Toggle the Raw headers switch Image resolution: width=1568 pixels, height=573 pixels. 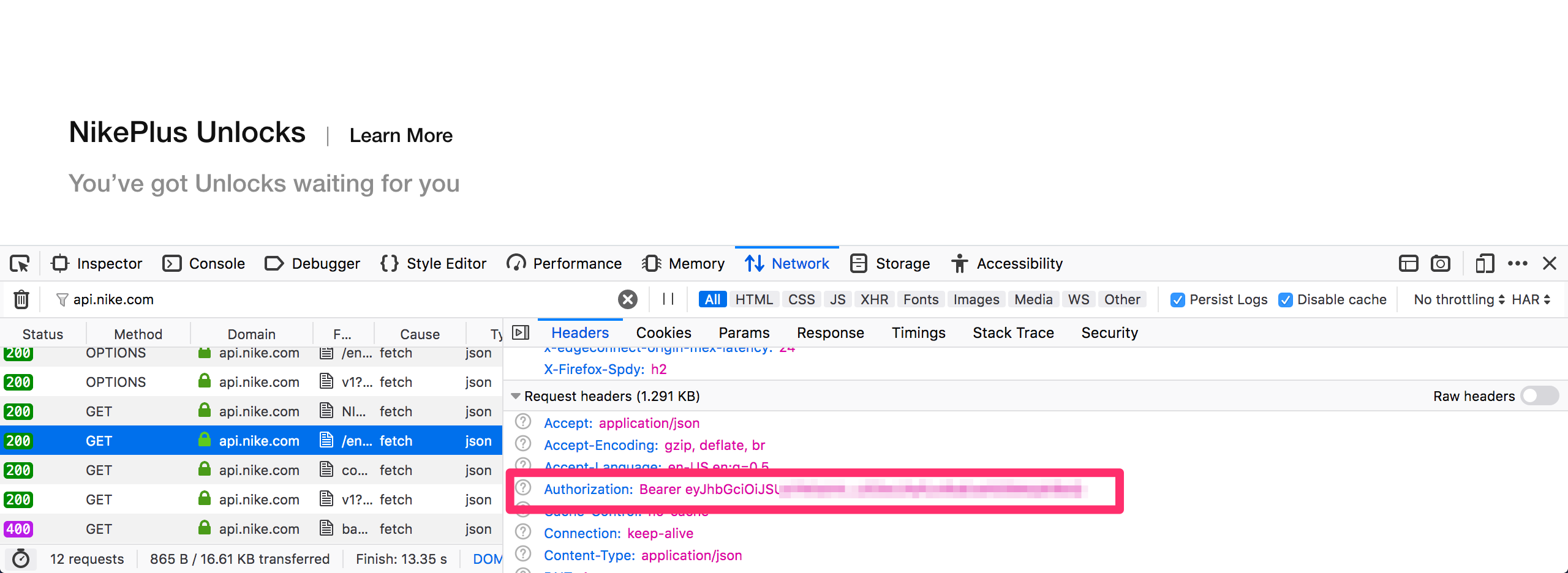1541,396
